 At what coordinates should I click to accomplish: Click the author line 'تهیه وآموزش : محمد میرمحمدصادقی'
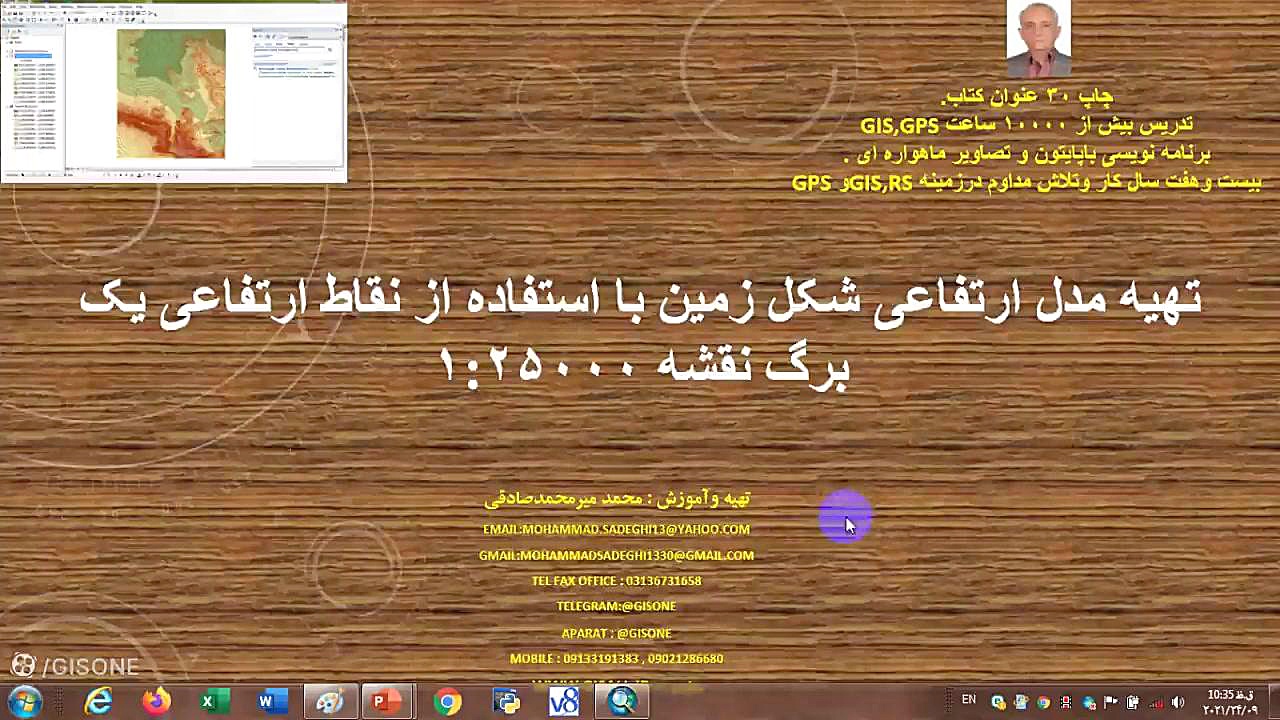click(617, 498)
